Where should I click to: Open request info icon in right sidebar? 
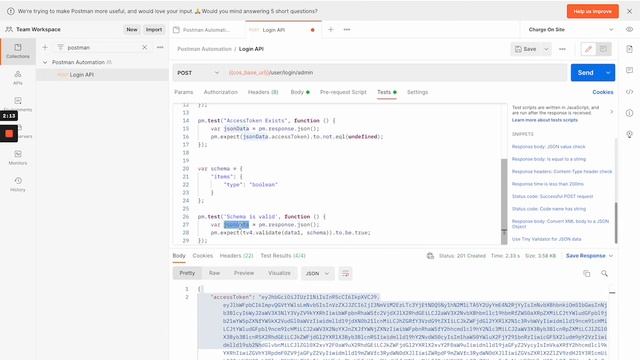tap(629, 113)
